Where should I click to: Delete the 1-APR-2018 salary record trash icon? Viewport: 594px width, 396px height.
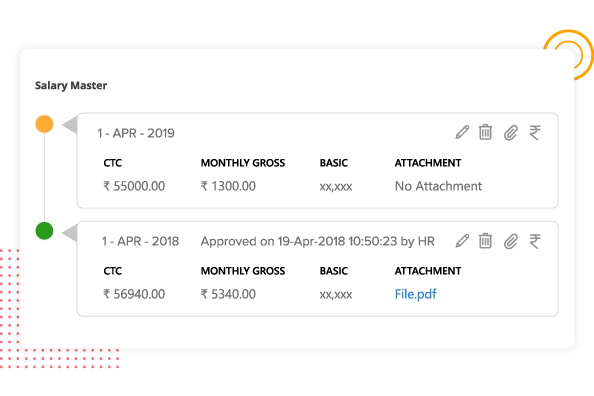pyautogui.click(x=485, y=241)
